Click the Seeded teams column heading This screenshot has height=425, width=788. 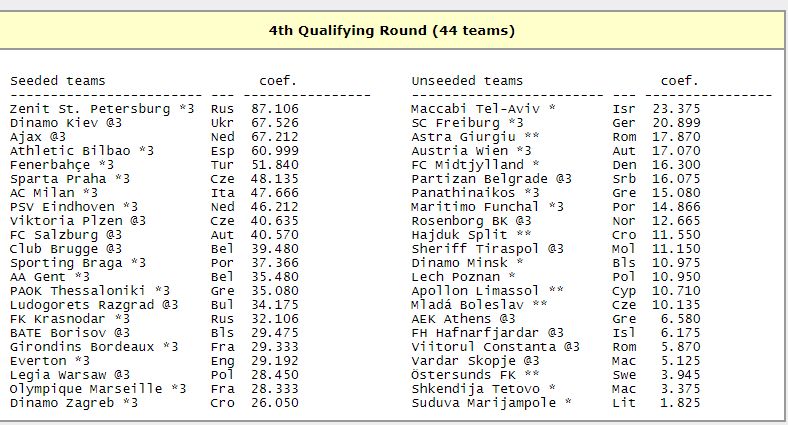click(58, 81)
